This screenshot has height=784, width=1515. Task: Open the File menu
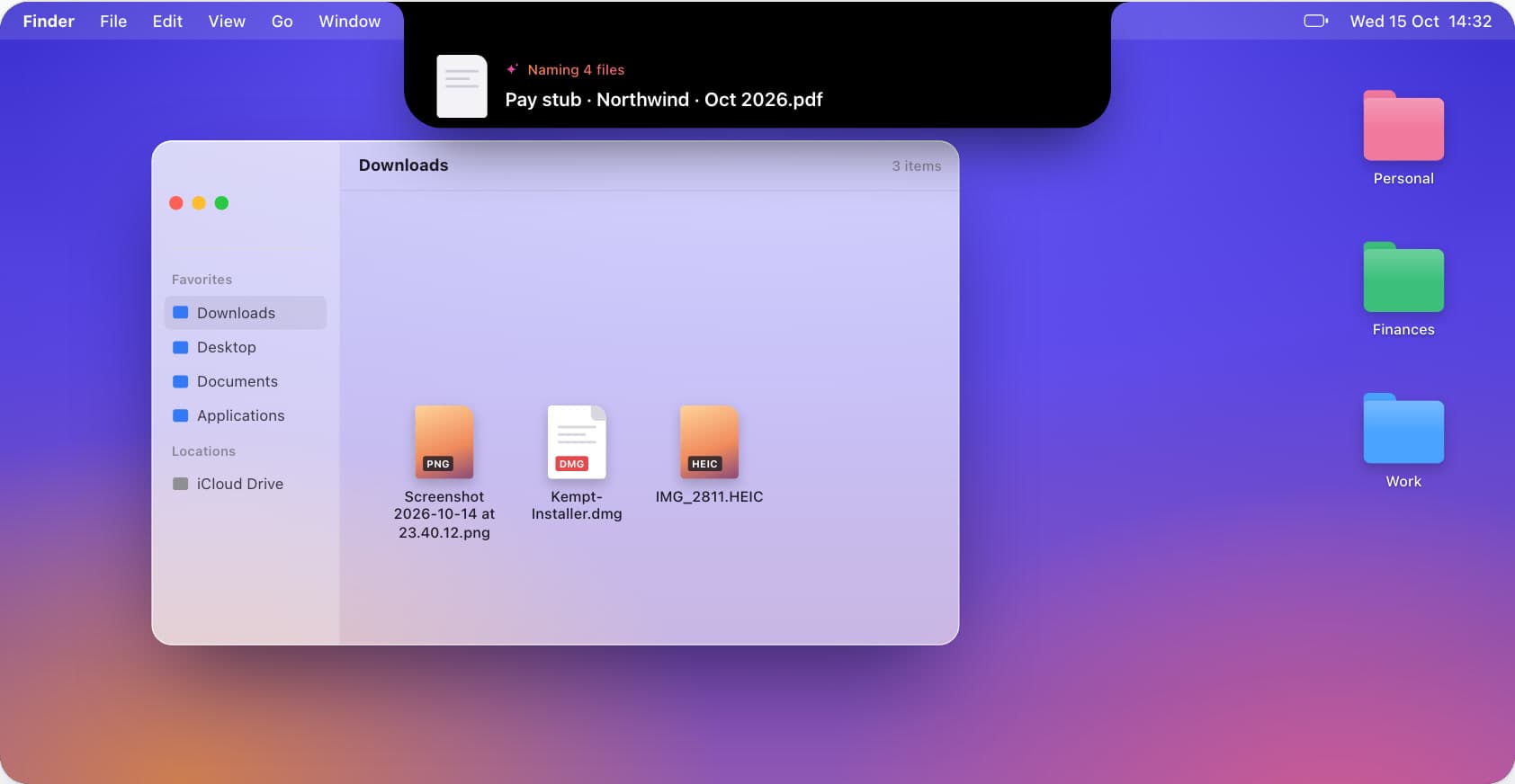113,21
